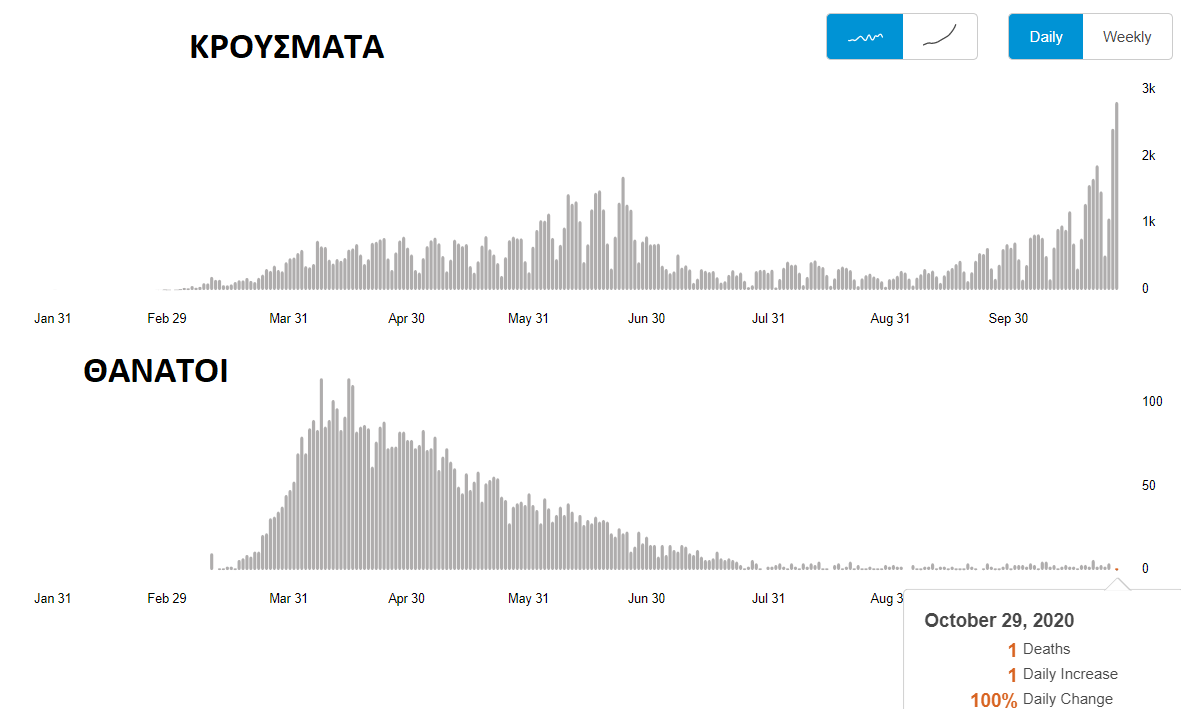Click the Deaths label in the tooltip
Viewport: 1181px width, 709px height.
[1046, 649]
